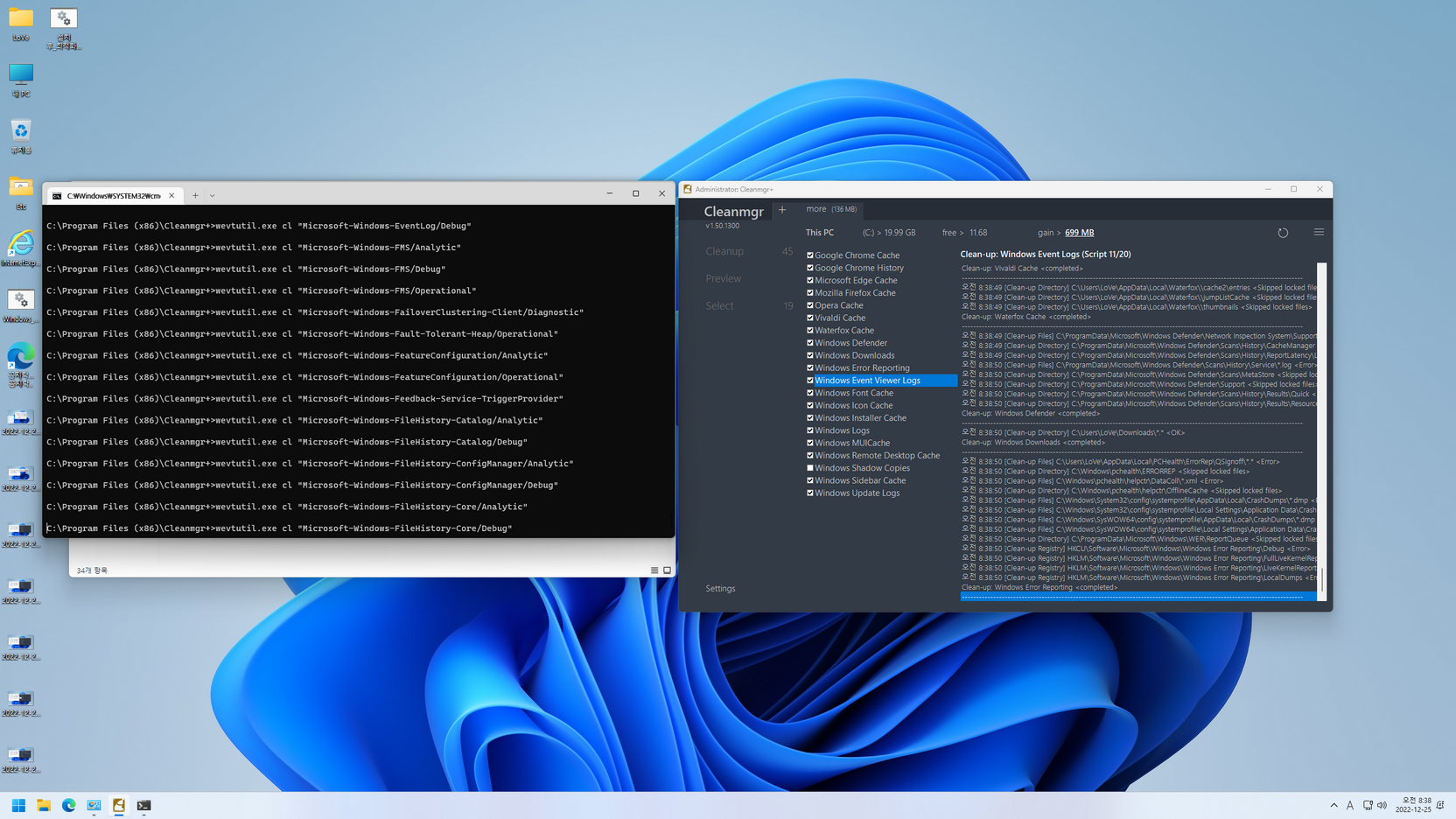This screenshot has width=1456, height=819.
Task: Open the more (136 MB) tab
Action: [x=831, y=209]
